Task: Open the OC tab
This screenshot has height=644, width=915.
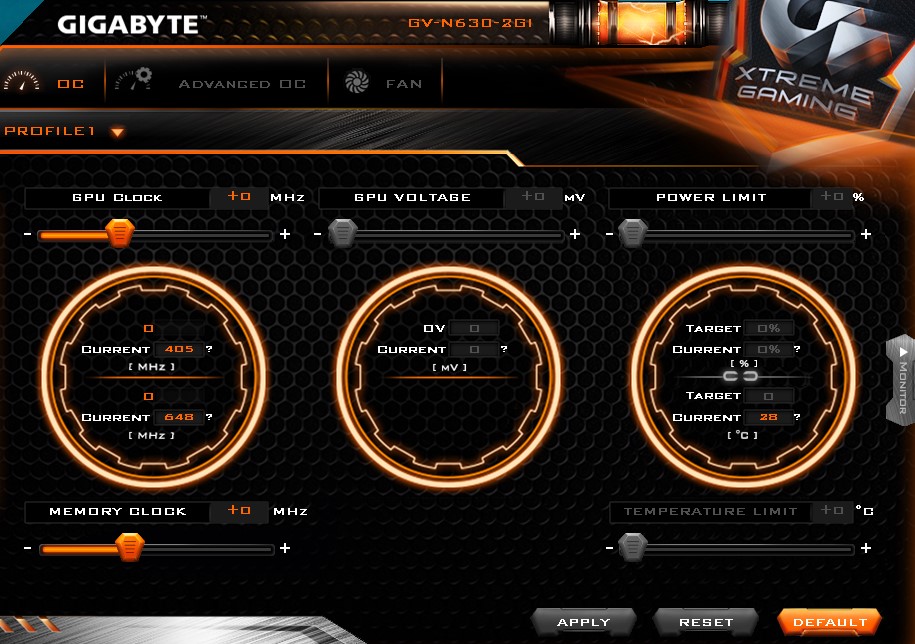Action: (x=71, y=84)
